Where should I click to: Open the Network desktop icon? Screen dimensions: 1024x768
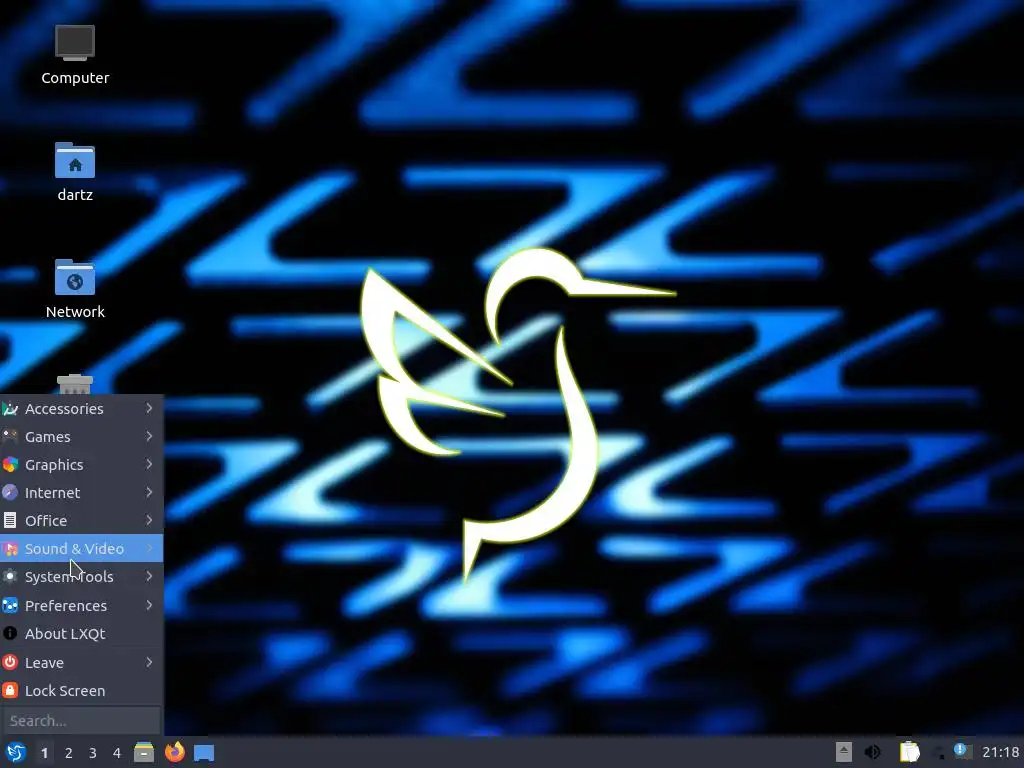coord(74,289)
